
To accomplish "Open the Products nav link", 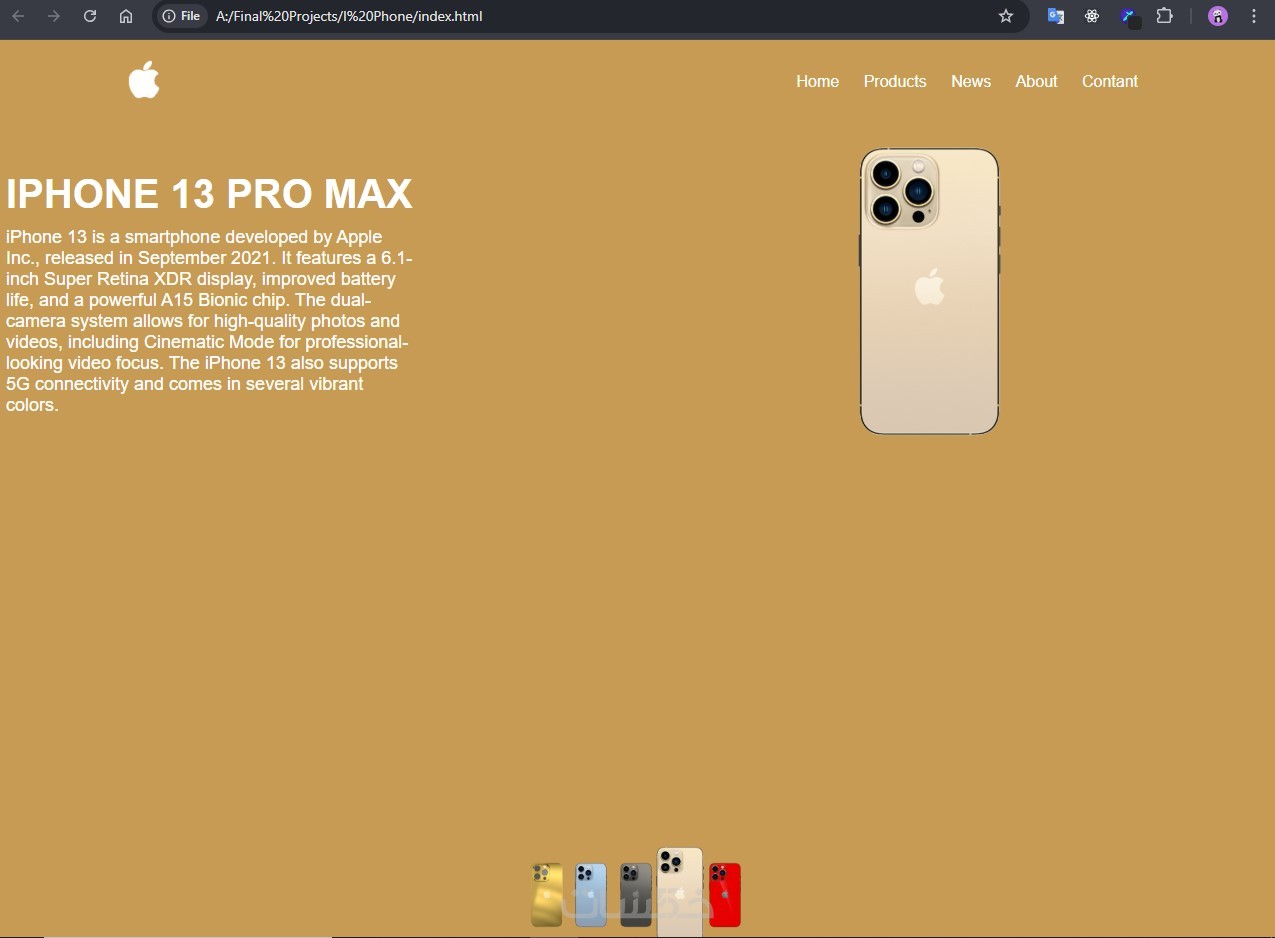I will 895,81.
